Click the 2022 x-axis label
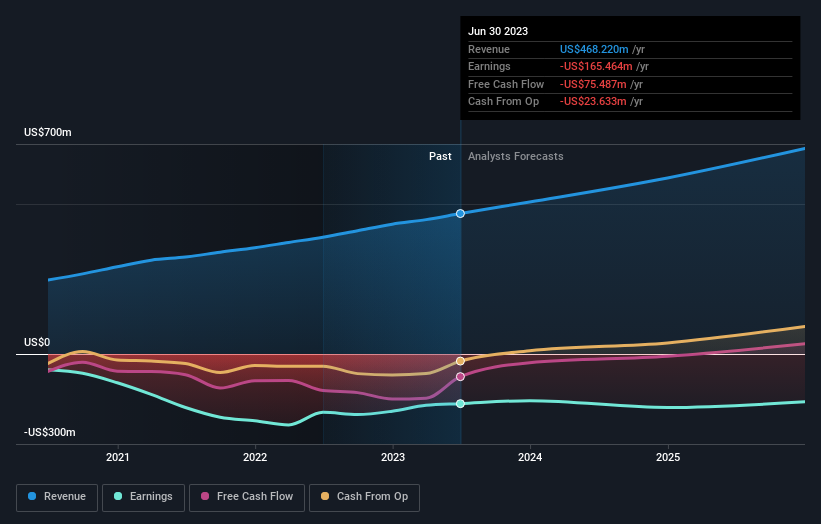The image size is (821, 524). [x=255, y=458]
